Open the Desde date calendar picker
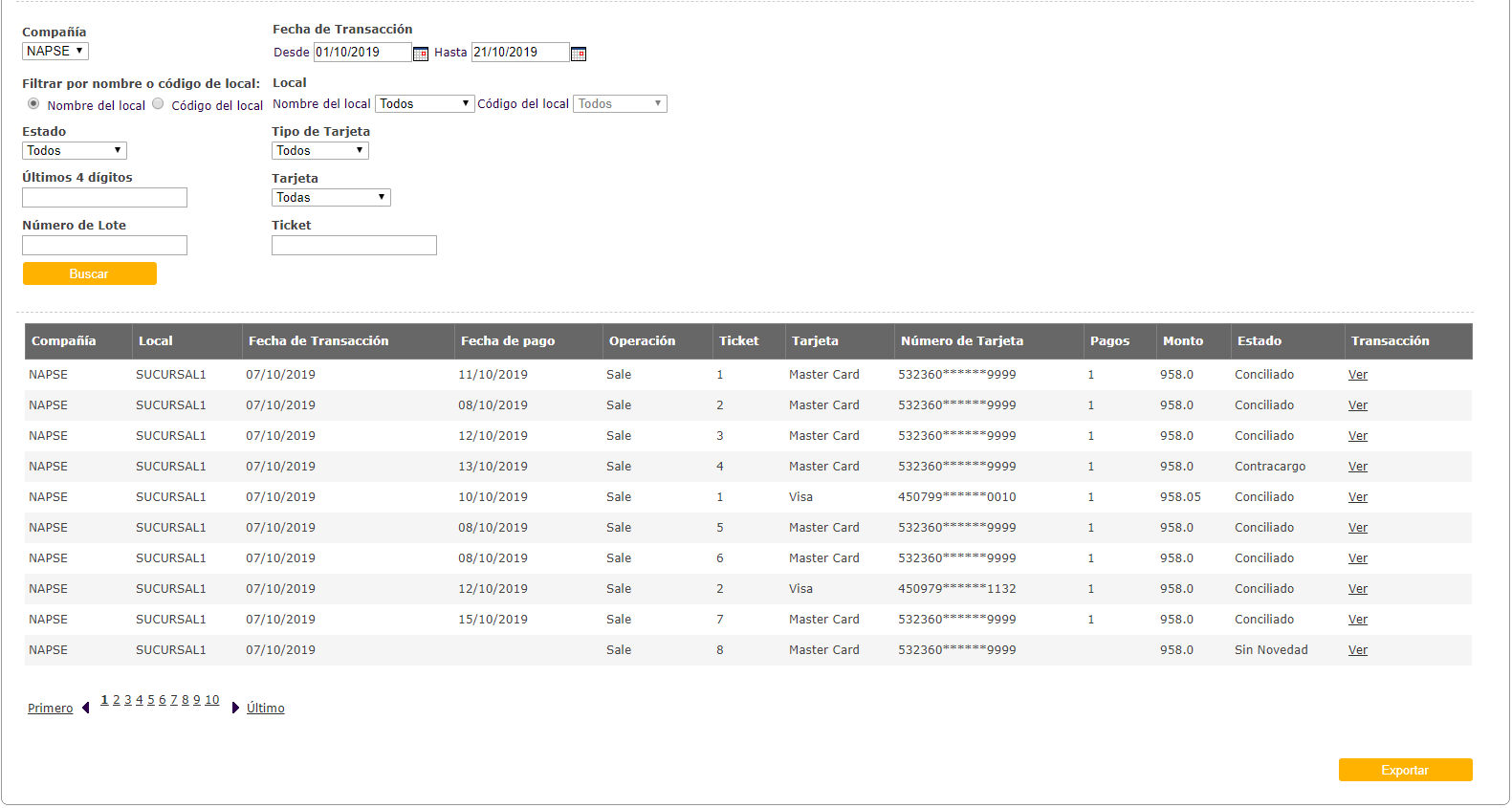The width and height of the screenshot is (1512, 808). pos(421,54)
